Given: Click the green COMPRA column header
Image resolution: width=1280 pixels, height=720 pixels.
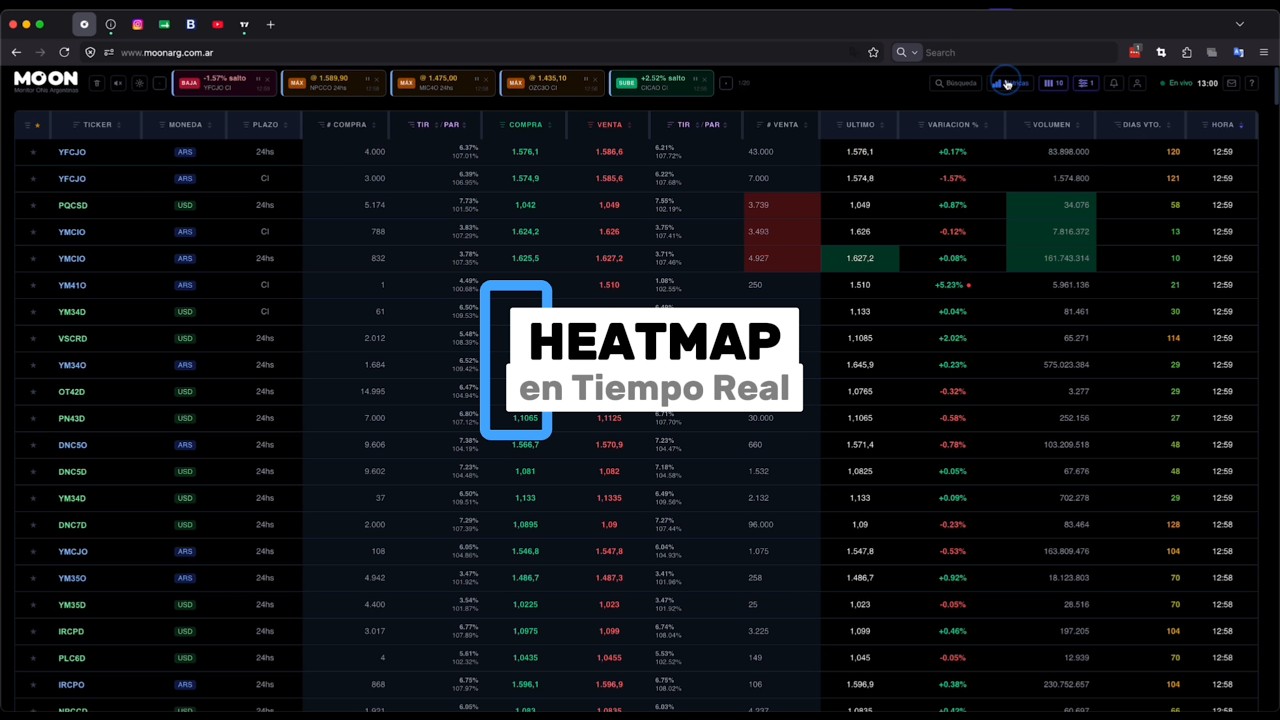Looking at the screenshot, I should (x=525, y=125).
